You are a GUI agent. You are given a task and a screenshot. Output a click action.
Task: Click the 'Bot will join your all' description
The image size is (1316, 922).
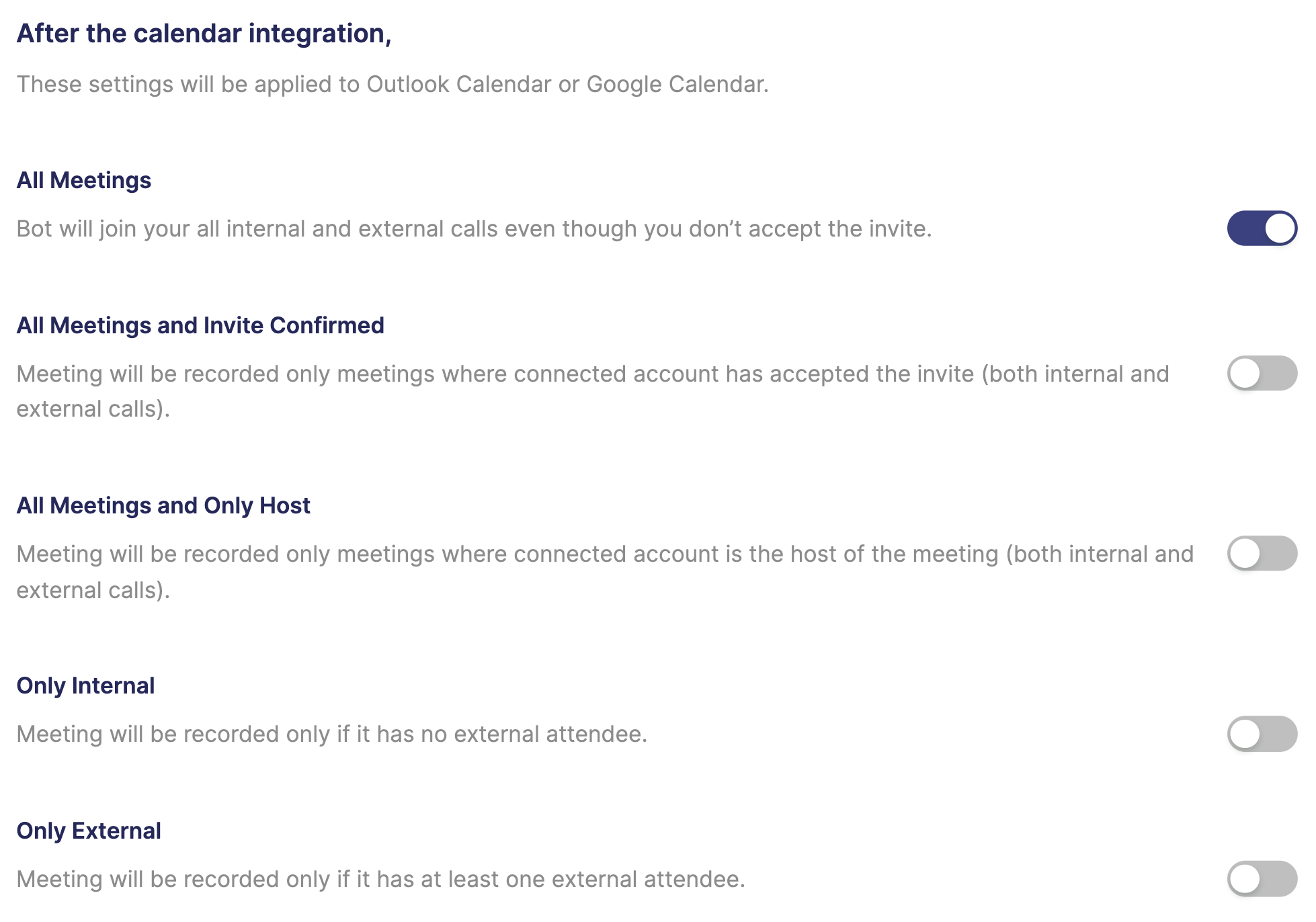(474, 228)
